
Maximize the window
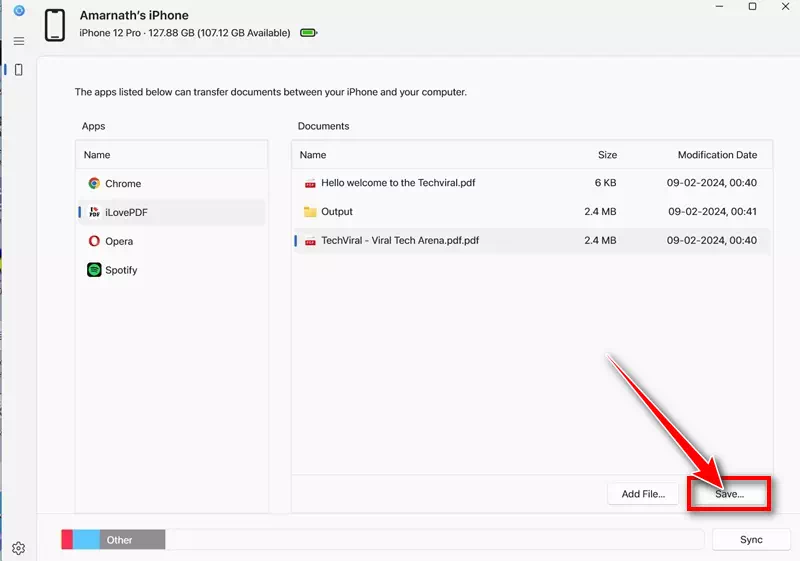(x=752, y=7)
